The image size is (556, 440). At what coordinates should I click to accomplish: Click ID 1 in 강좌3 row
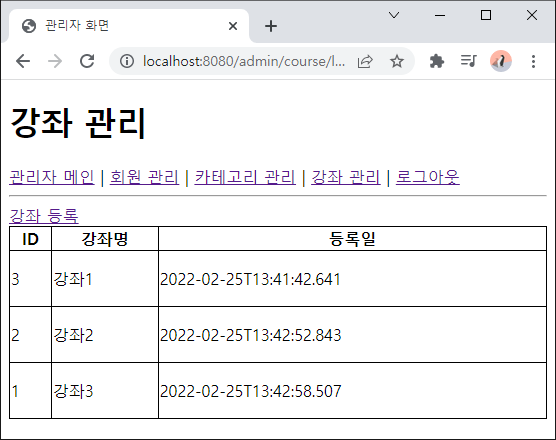[15, 391]
